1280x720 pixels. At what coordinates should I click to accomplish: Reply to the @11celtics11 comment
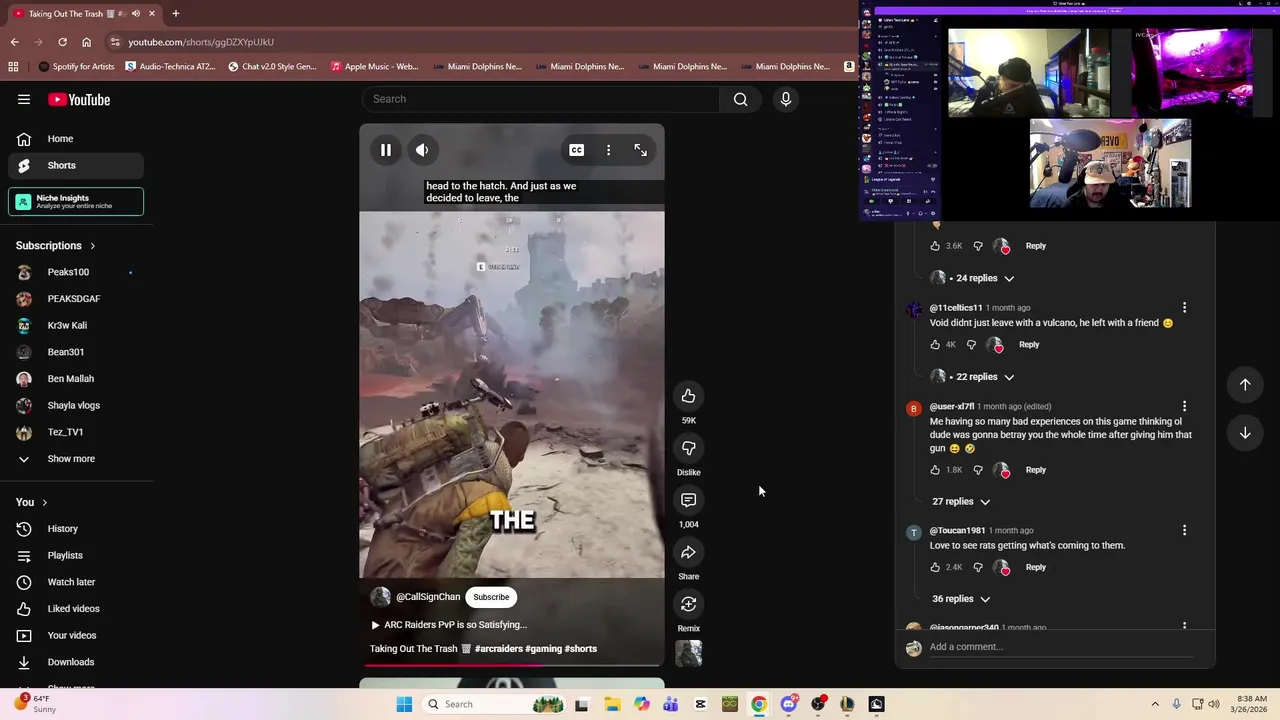(1029, 345)
